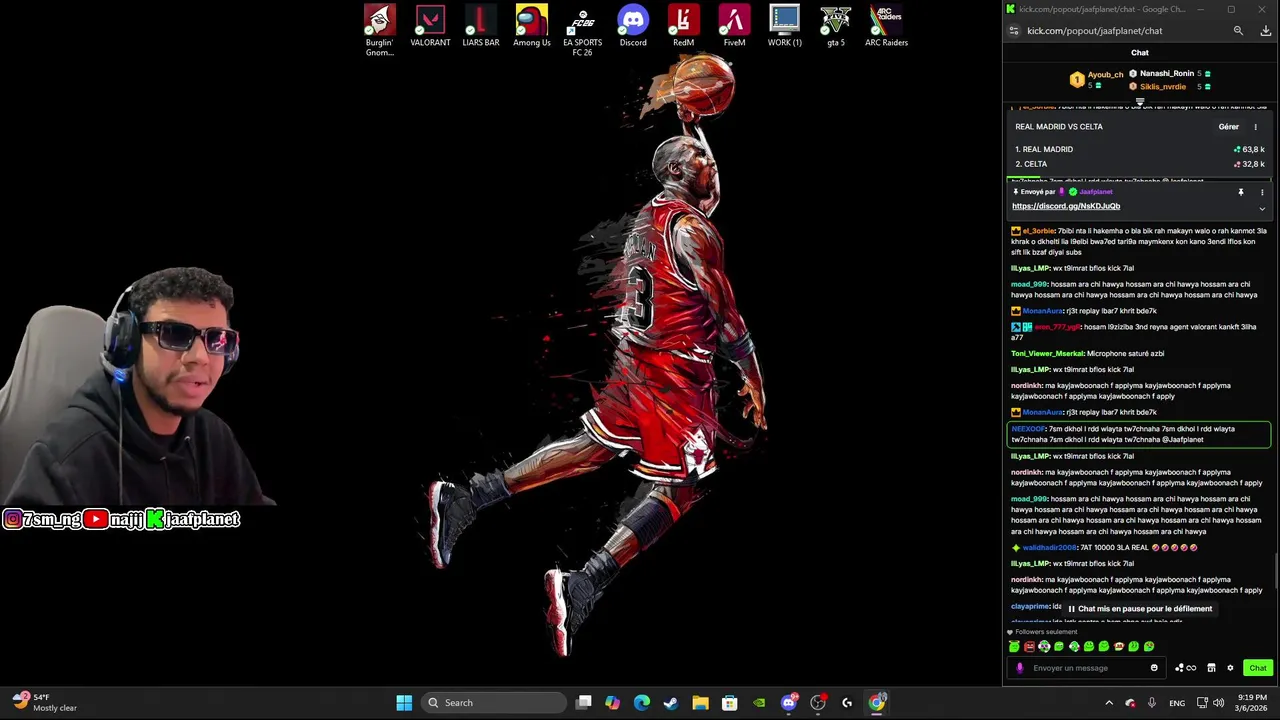The height and width of the screenshot is (720, 1280).
Task: Click the chat scrollbar thumb
Action: (1276, 571)
